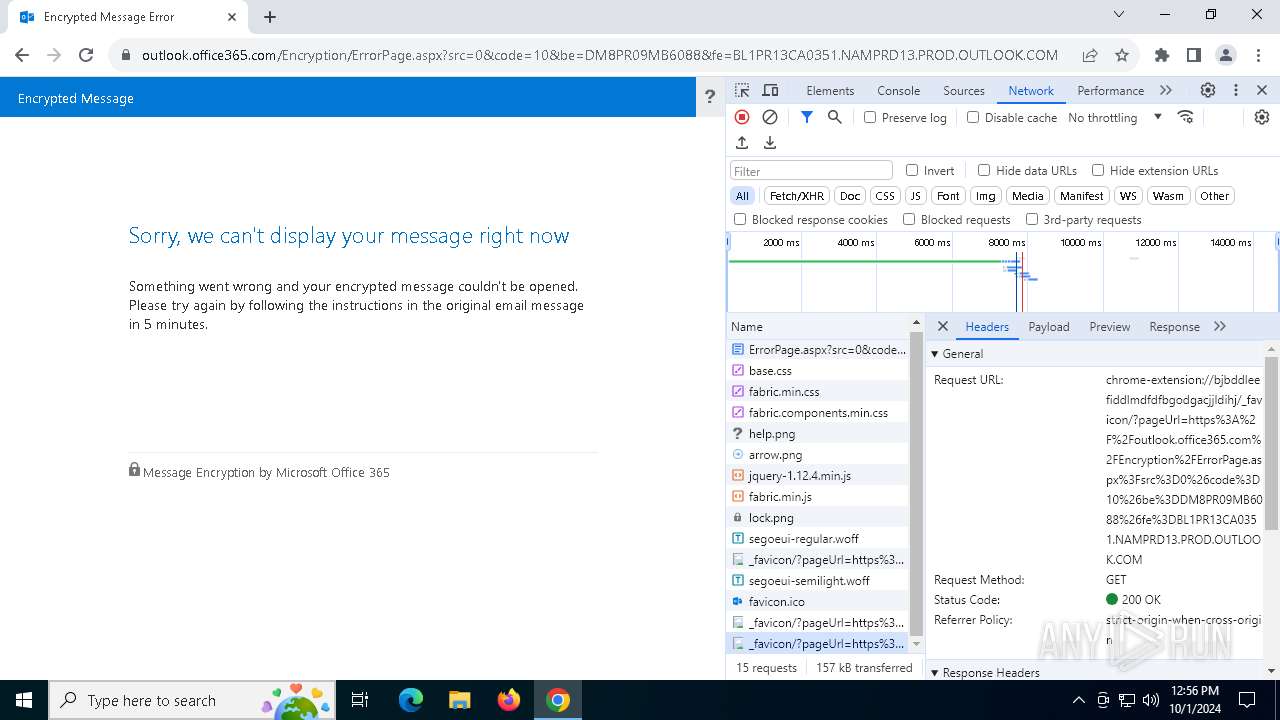Show more request detail tabs chevron
Screen dimensions: 1280x720
(x=1220, y=327)
